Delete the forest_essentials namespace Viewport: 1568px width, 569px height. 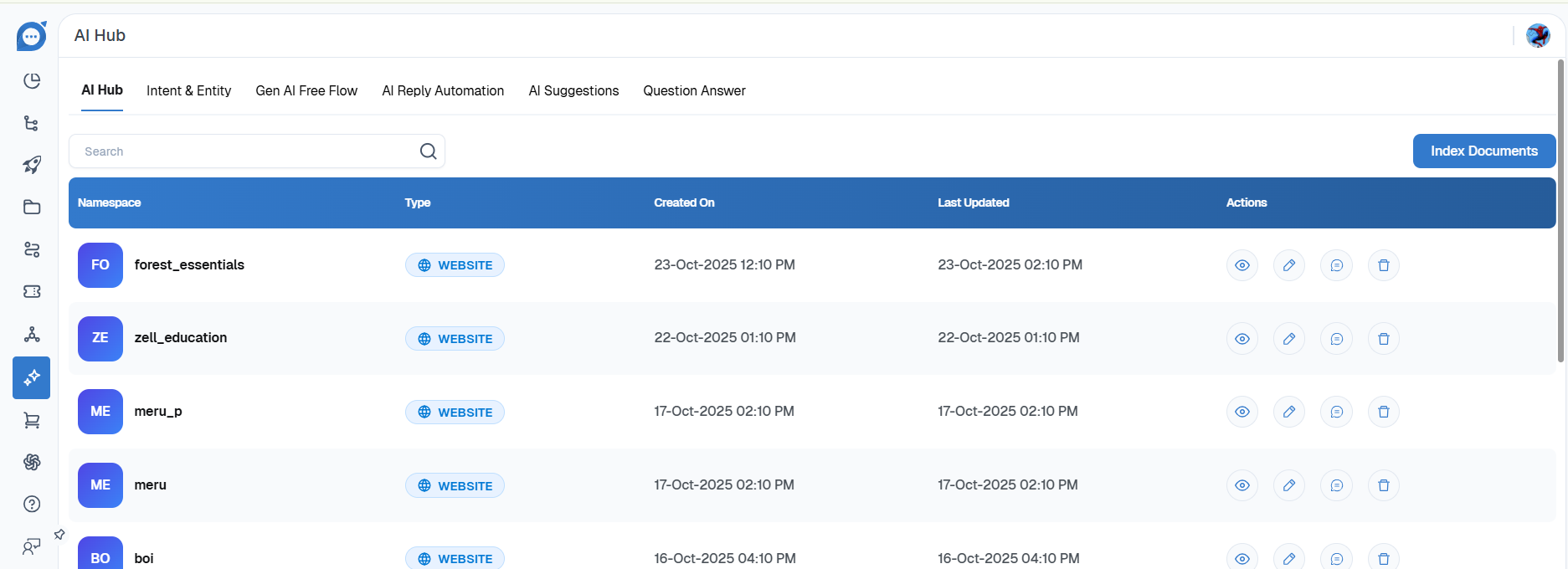[1383, 265]
